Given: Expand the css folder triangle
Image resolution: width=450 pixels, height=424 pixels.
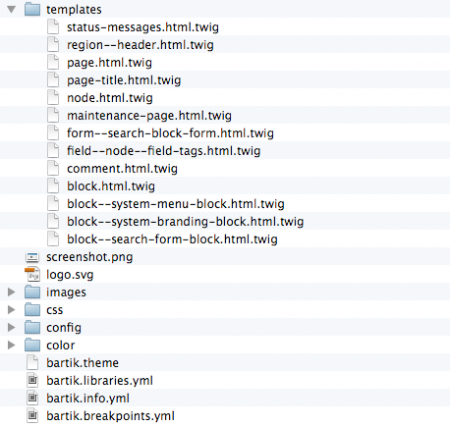Looking at the screenshot, I should coord(12,310).
